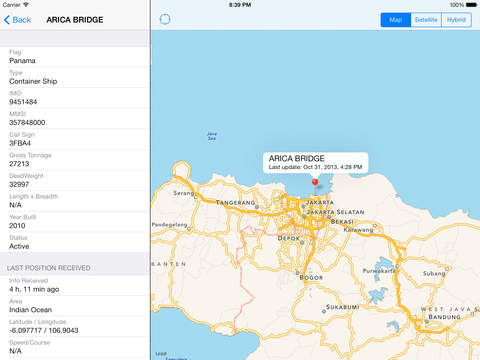Tap the Area Indian Ocean row
This screenshot has height=360, width=480.
click(x=75, y=306)
